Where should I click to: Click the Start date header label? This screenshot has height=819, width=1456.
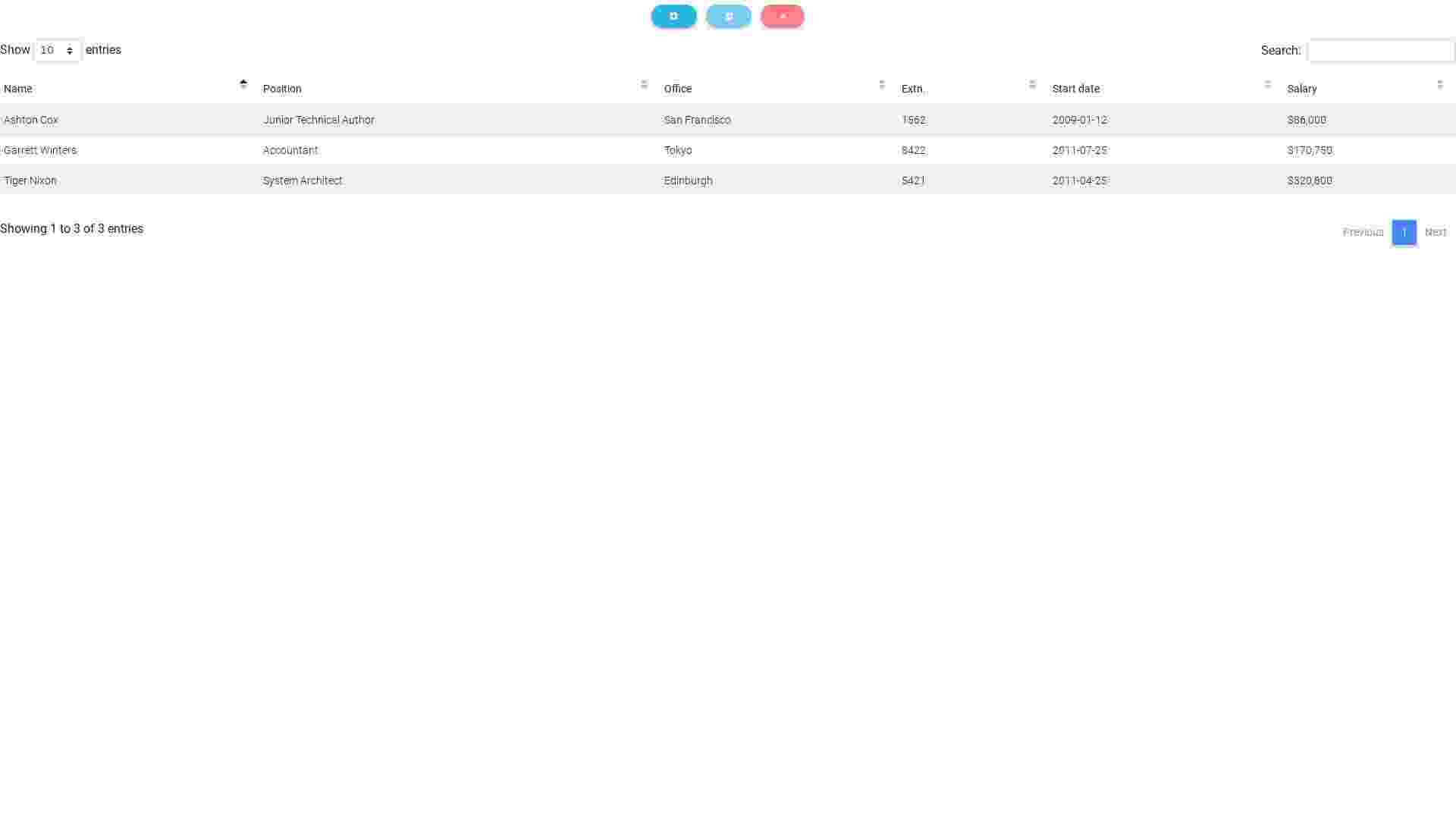pyautogui.click(x=1075, y=89)
